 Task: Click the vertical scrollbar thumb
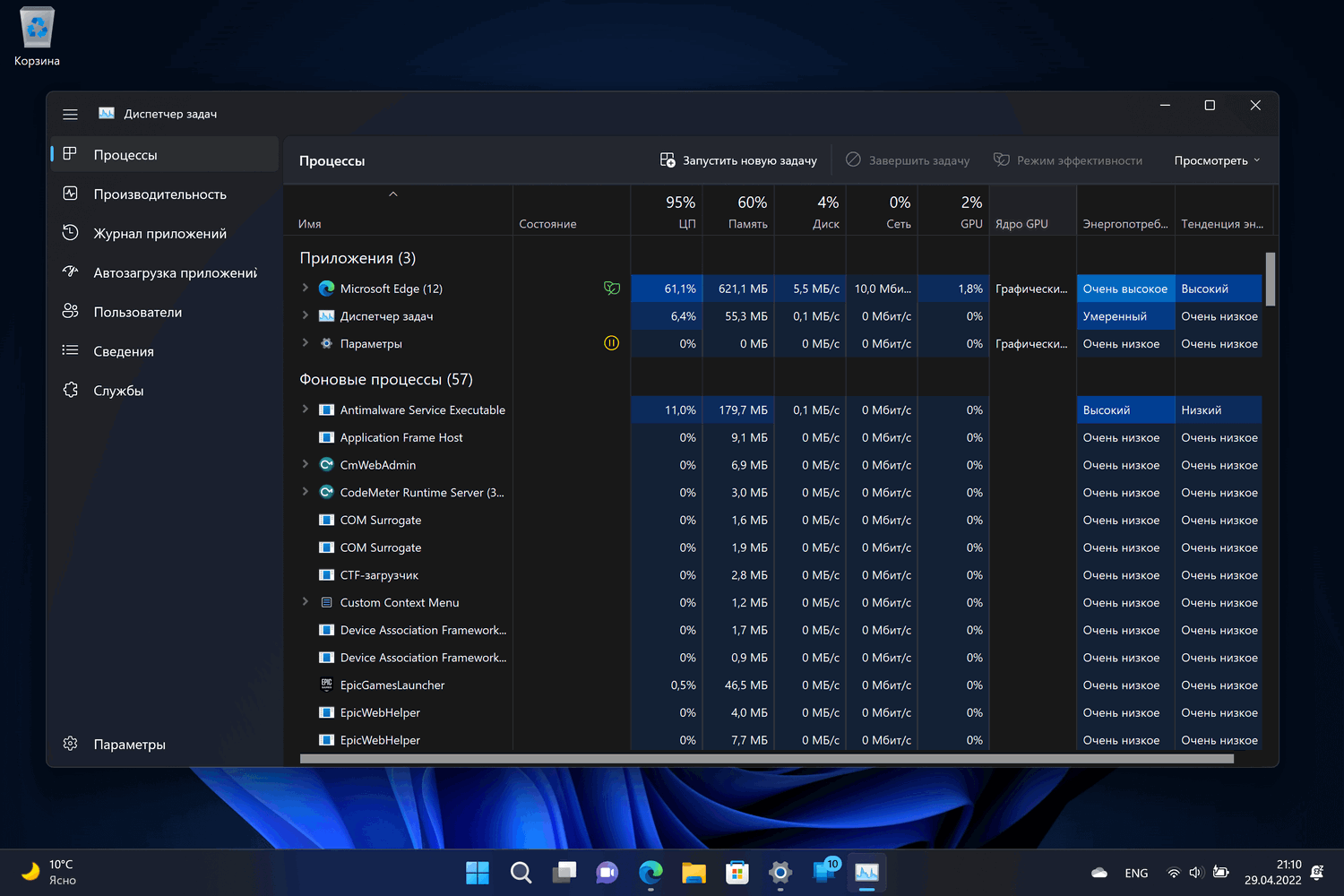tap(1271, 280)
